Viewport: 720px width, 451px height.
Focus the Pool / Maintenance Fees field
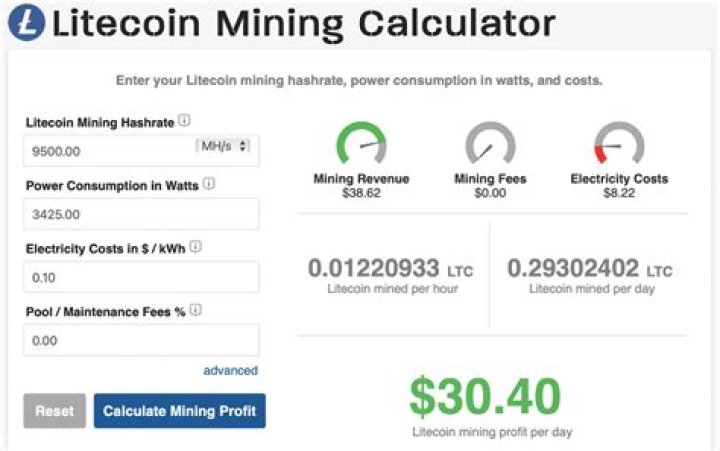pos(141,340)
